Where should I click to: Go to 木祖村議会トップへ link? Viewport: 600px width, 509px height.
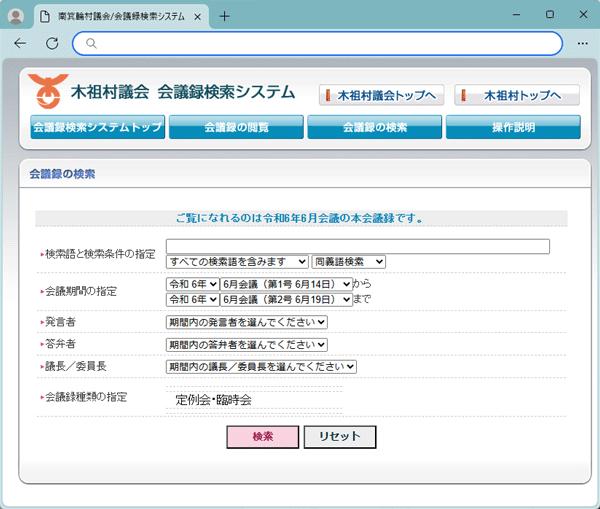382,95
